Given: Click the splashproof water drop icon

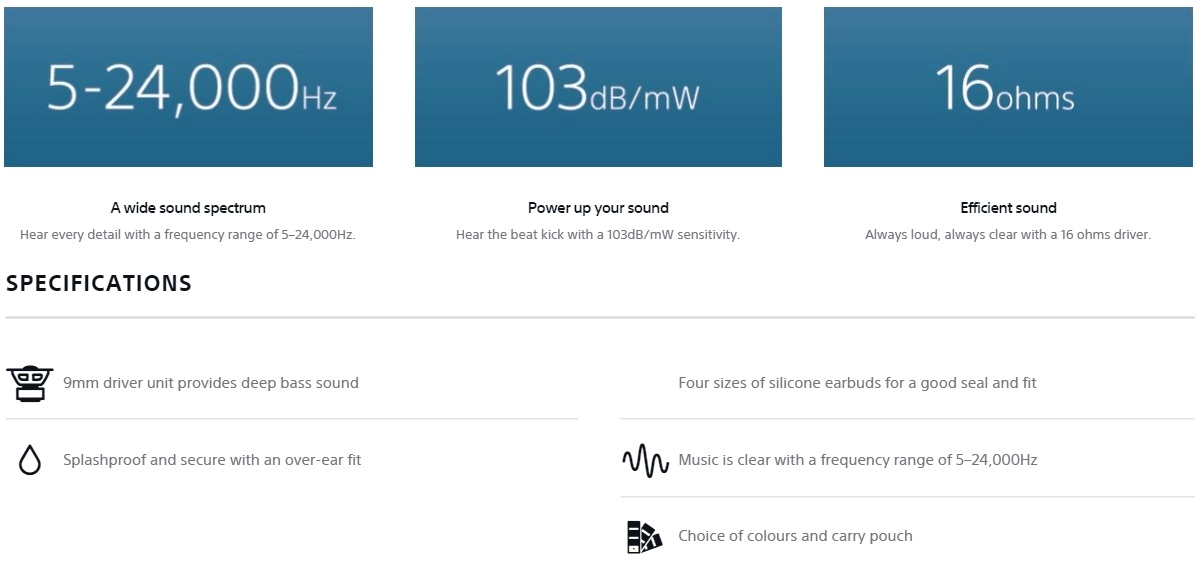Looking at the screenshot, I should (x=29, y=461).
